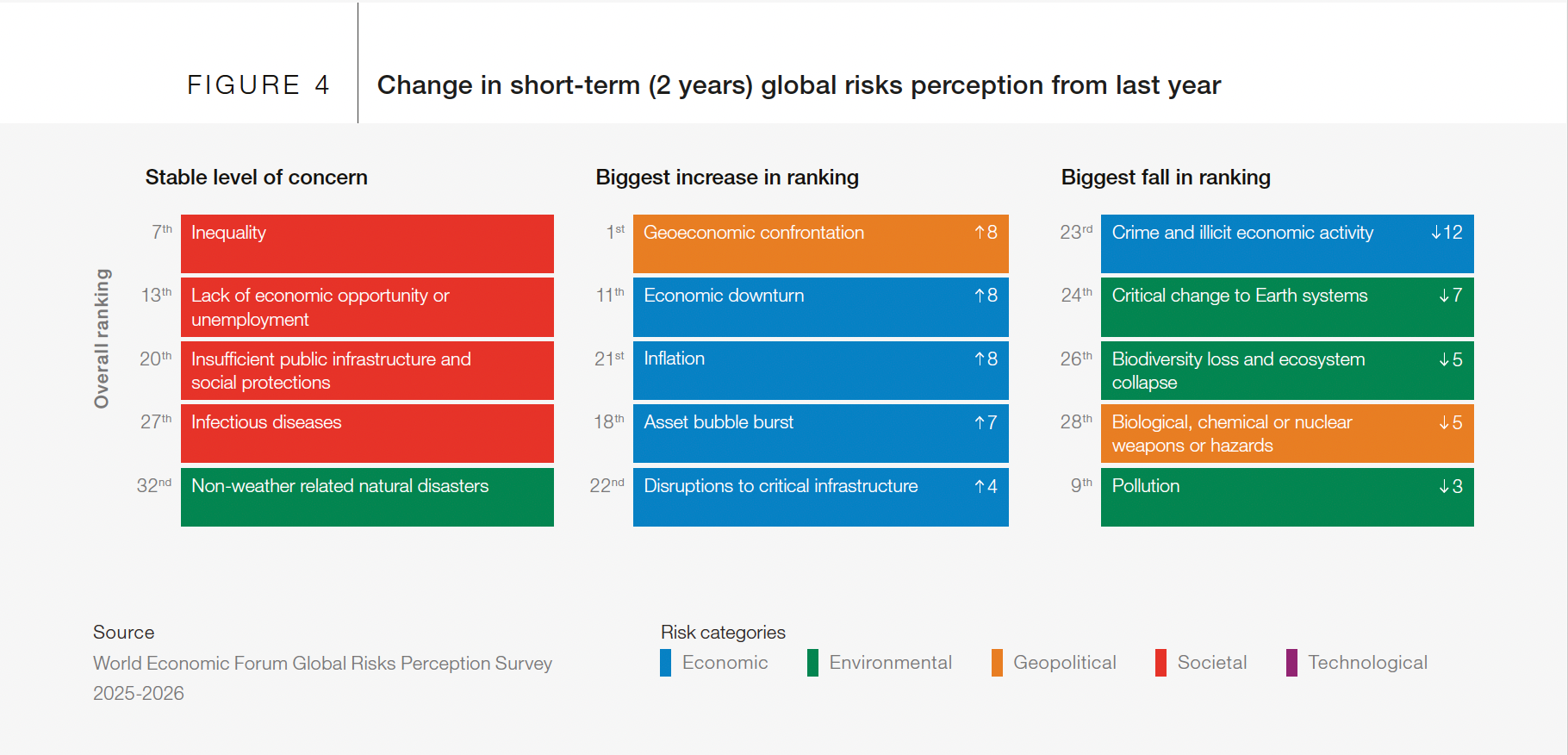Click the up arrow on Disruptions to critical infrastructure
The width and height of the screenshot is (1568, 755).
pos(980,486)
